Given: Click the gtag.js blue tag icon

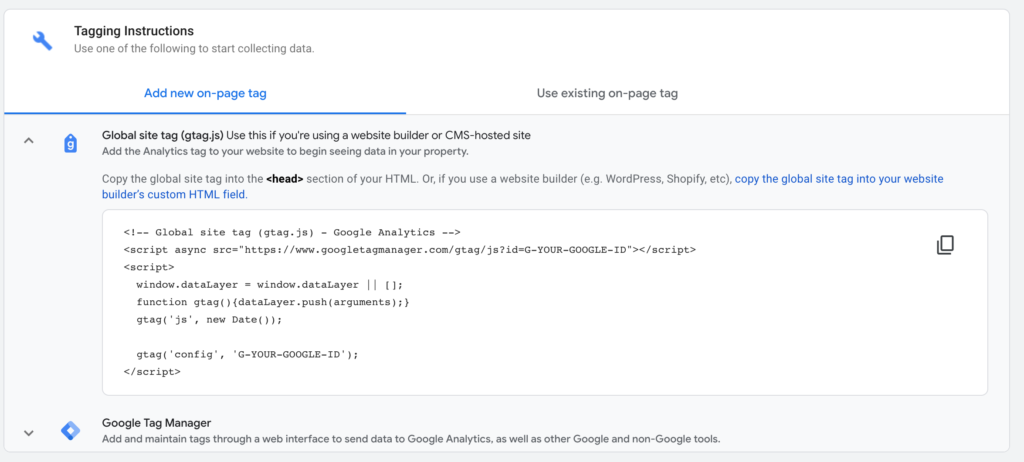Looking at the screenshot, I should pos(71,144).
